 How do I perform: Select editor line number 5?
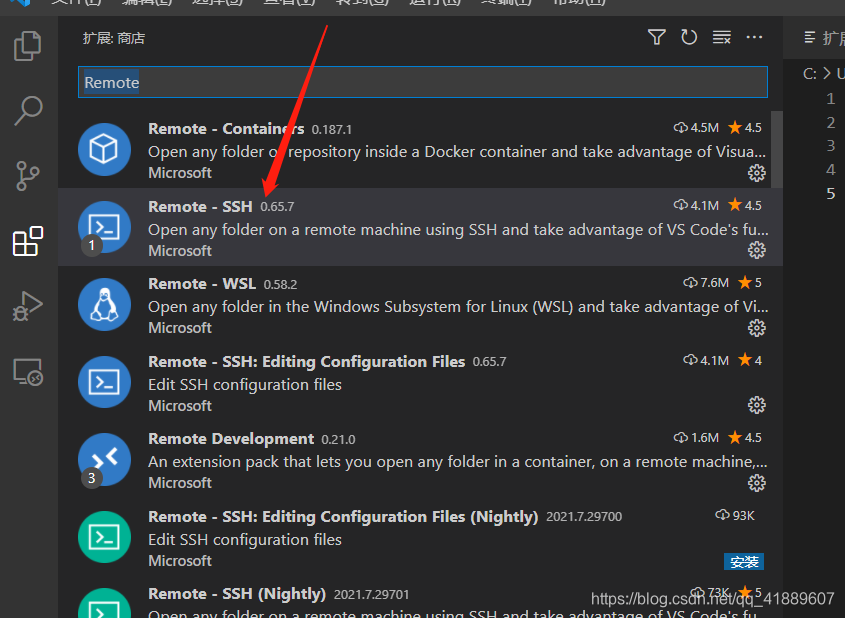tap(830, 193)
